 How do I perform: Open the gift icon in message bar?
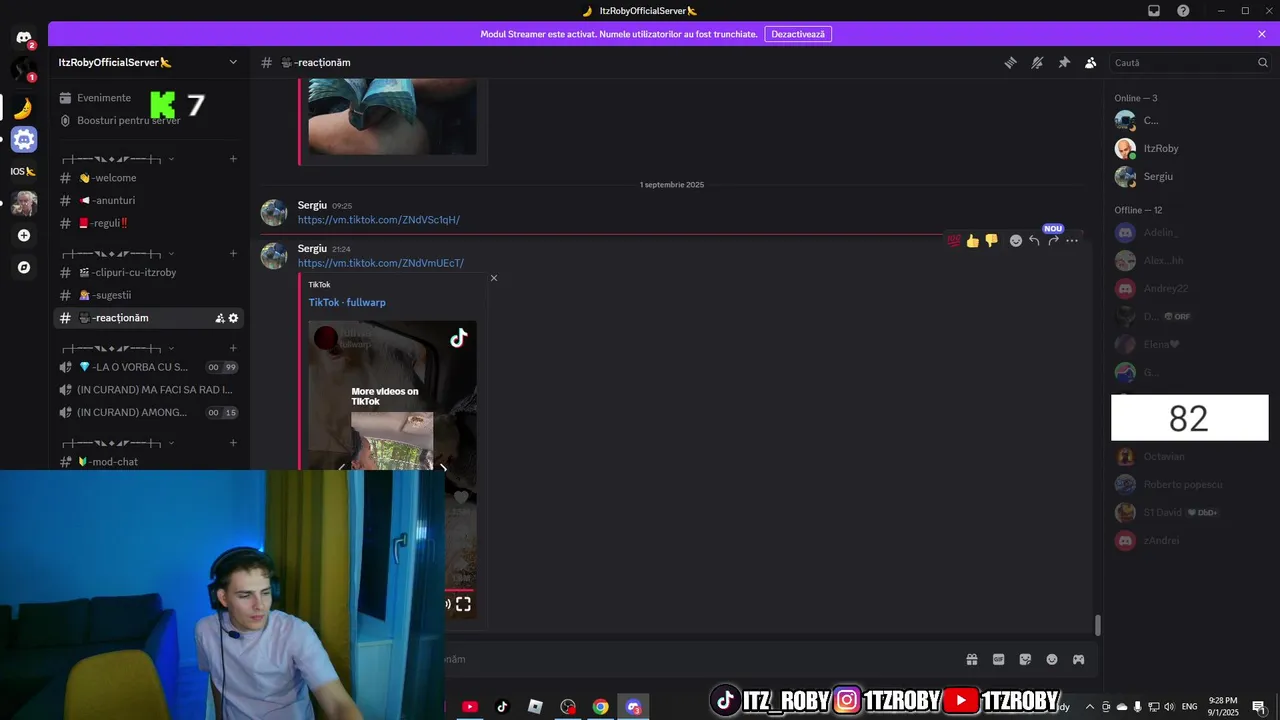(x=971, y=659)
